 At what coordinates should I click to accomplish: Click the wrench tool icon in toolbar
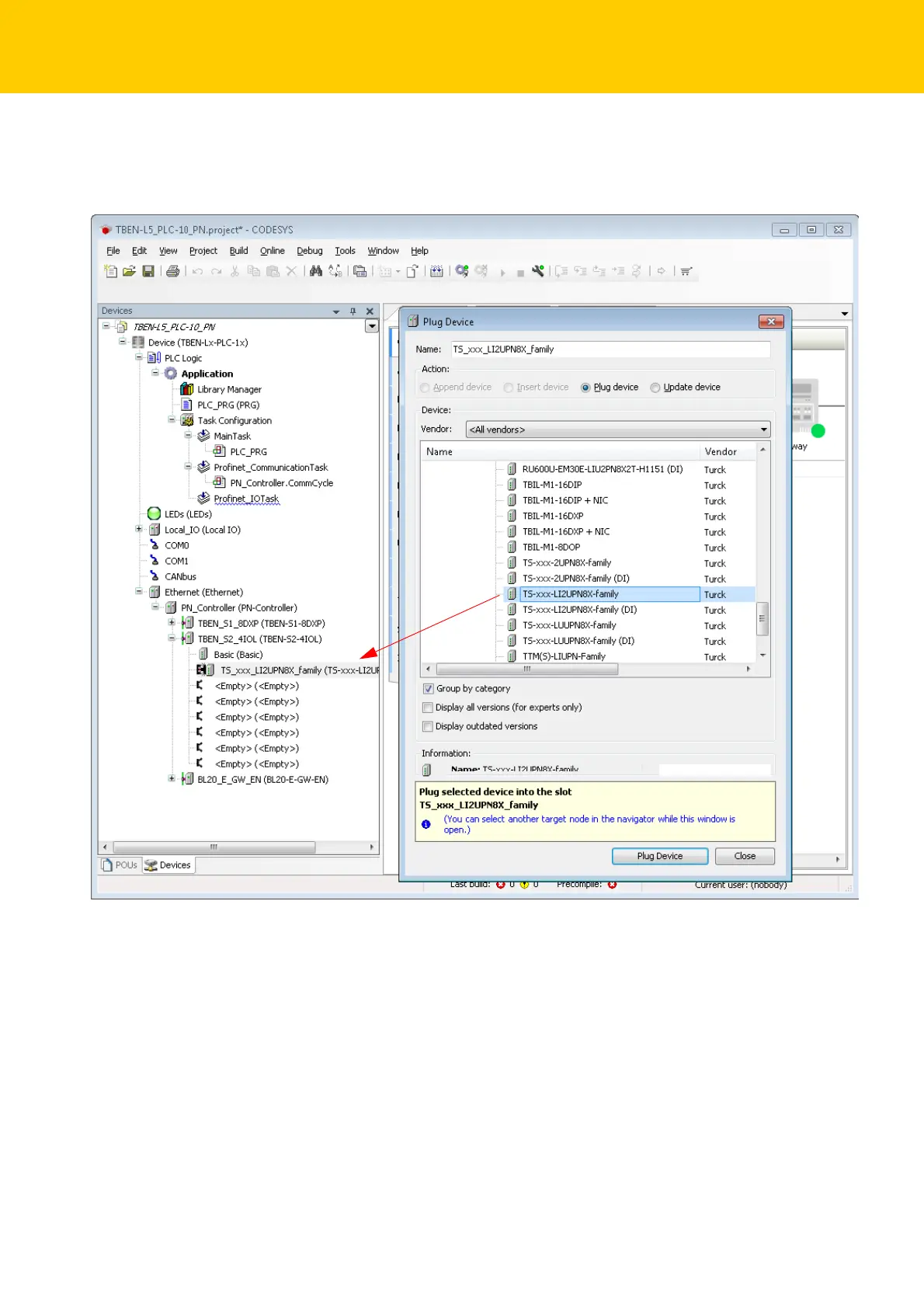coord(537,271)
